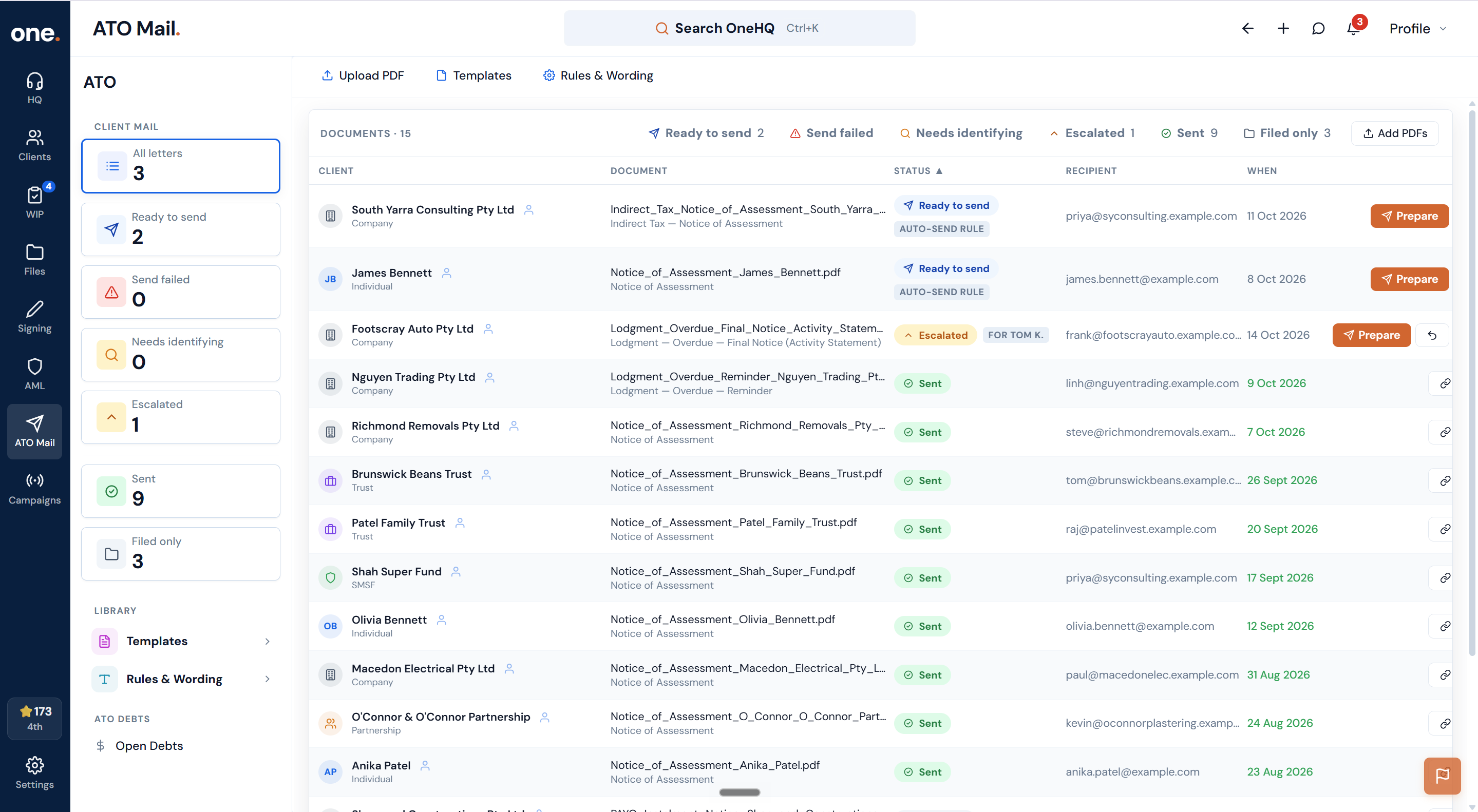Image resolution: width=1478 pixels, height=812 pixels.
Task: Open Campaigns broadcast icon in sidebar
Action: pyautogui.click(x=34, y=488)
